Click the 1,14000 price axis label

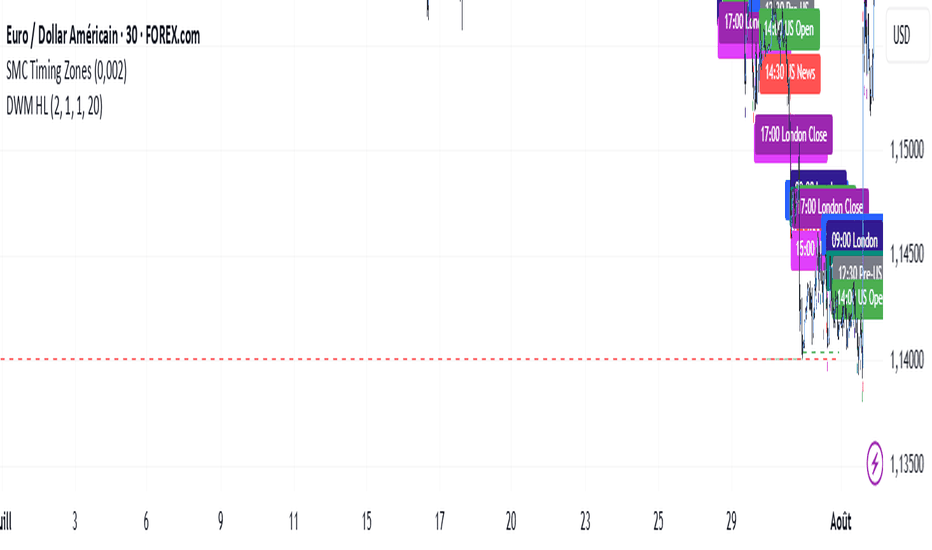pyautogui.click(x=906, y=359)
